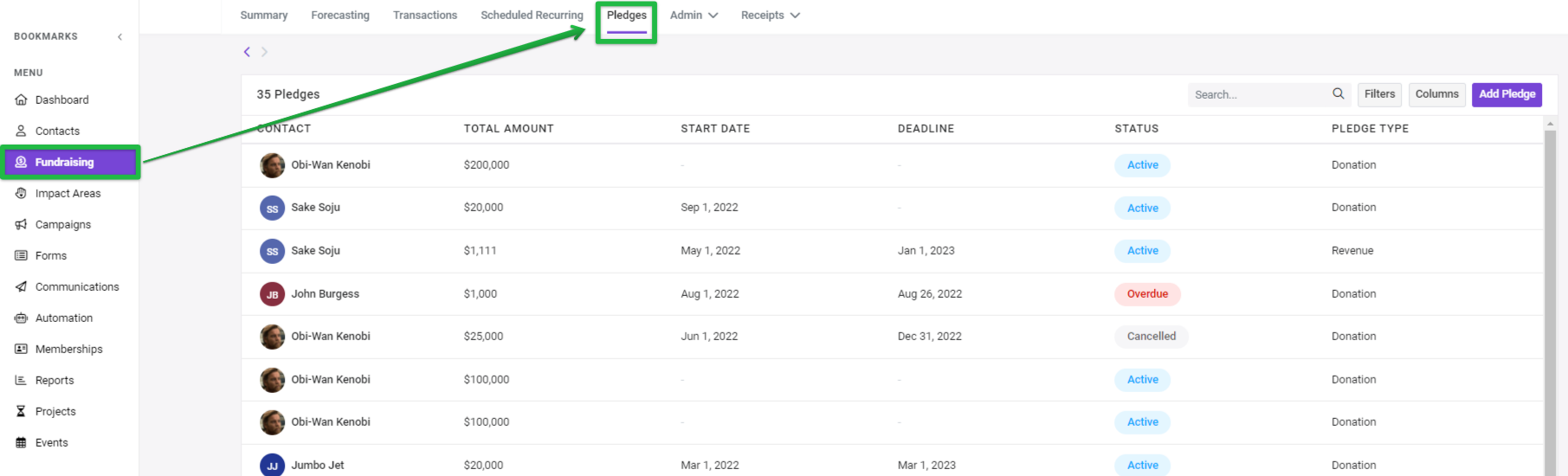Click the Contacts person icon
This screenshot has height=476, width=1568.
21,131
